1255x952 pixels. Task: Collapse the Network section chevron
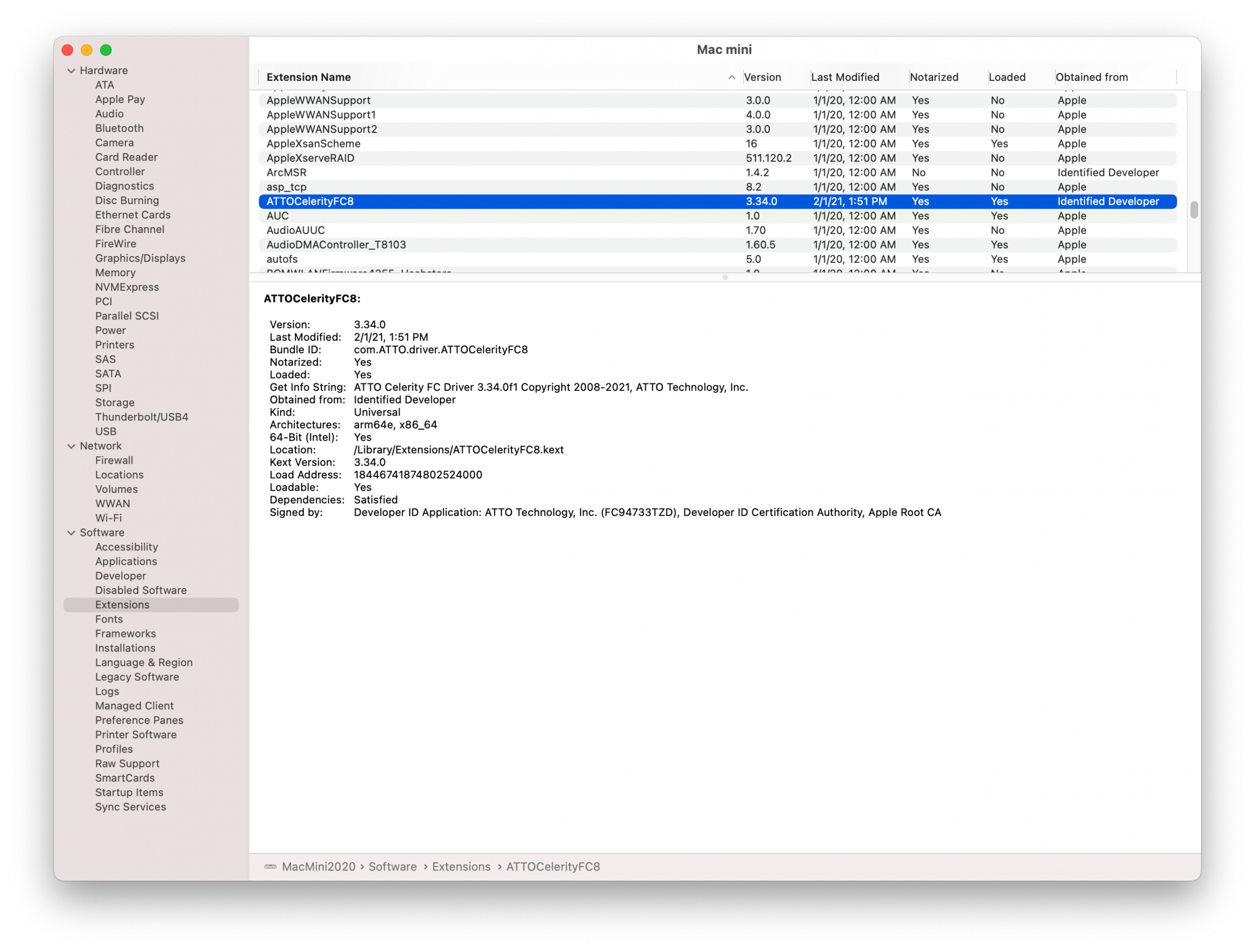point(71,446)
